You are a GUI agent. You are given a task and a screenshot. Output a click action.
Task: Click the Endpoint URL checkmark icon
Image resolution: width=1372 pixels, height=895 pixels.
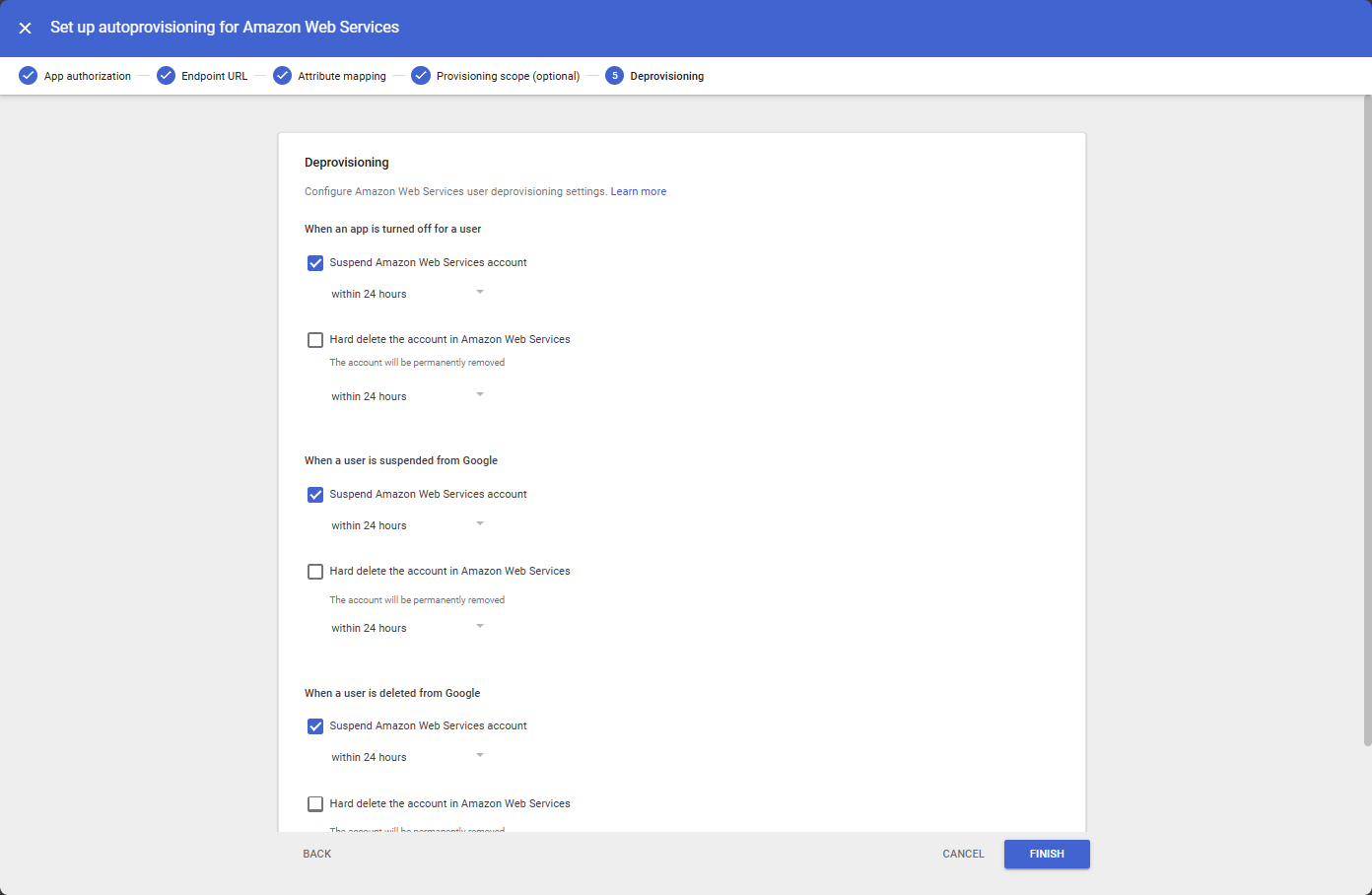point(166,76)
